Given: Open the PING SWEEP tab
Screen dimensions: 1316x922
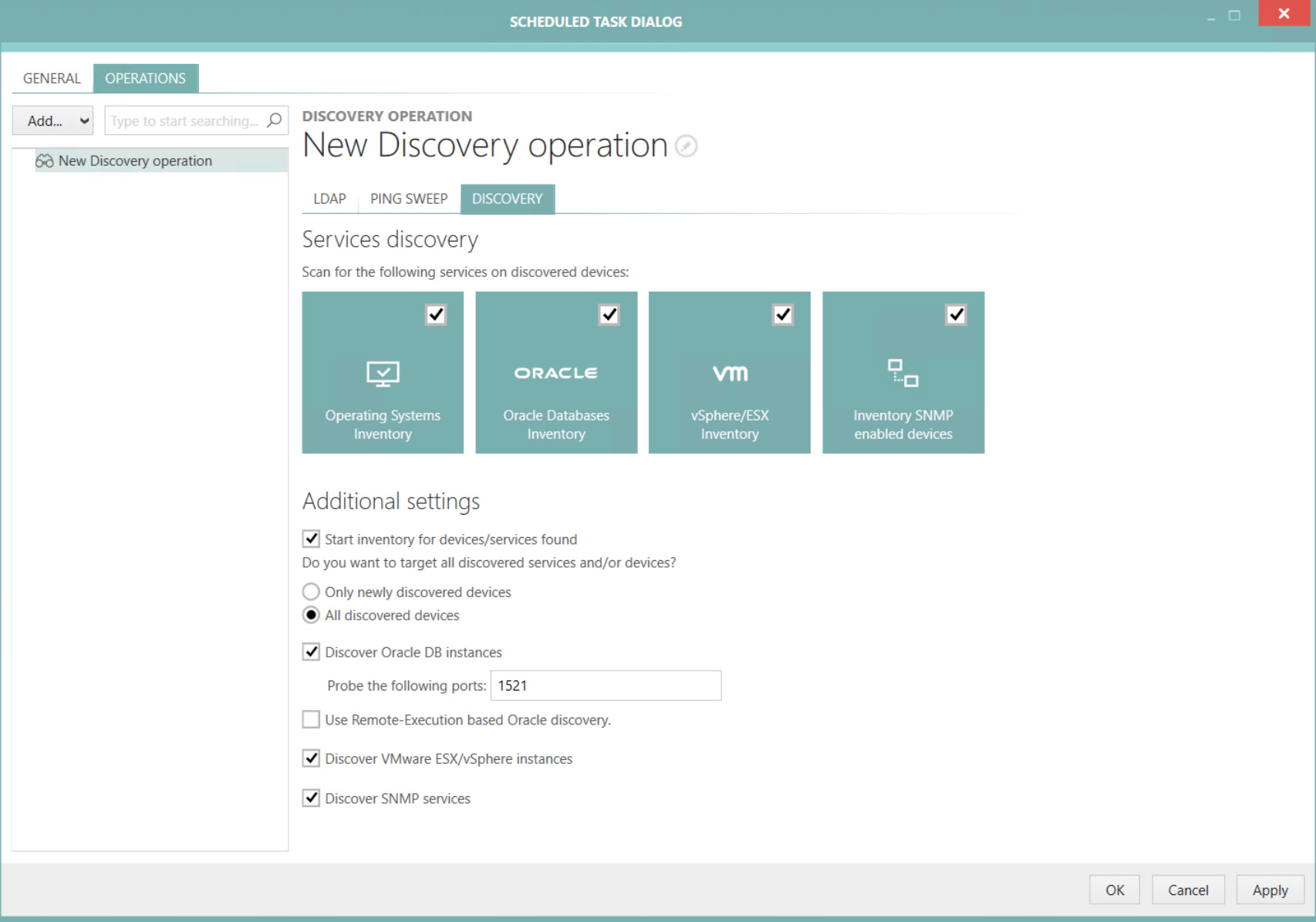Looking at the screenshot, I should 408,198.
